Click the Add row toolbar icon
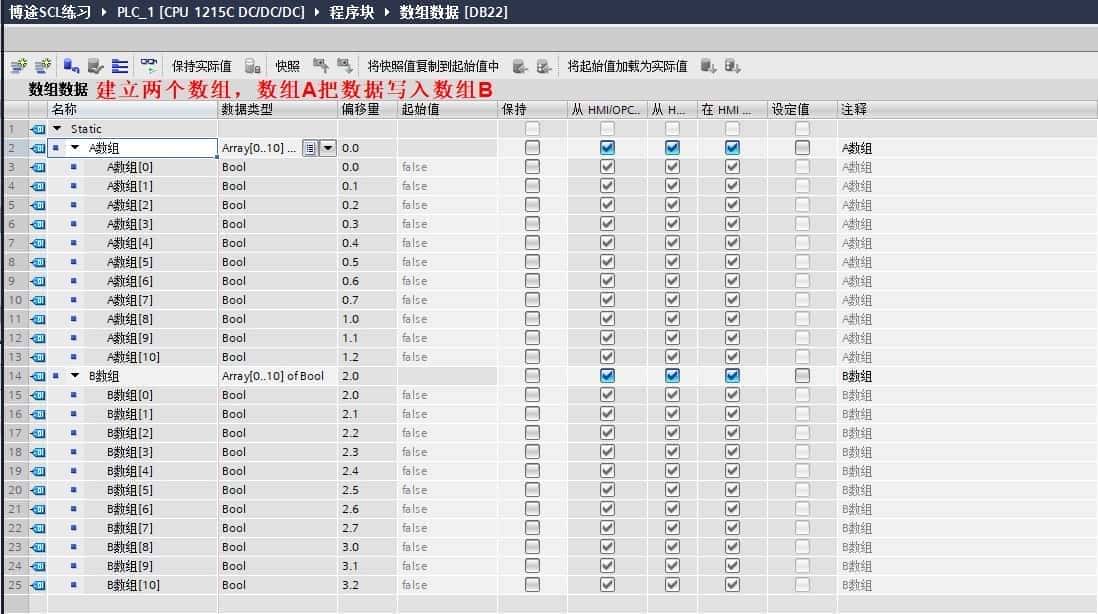This screenshot has width=1098, height=614. click(42, 65)
